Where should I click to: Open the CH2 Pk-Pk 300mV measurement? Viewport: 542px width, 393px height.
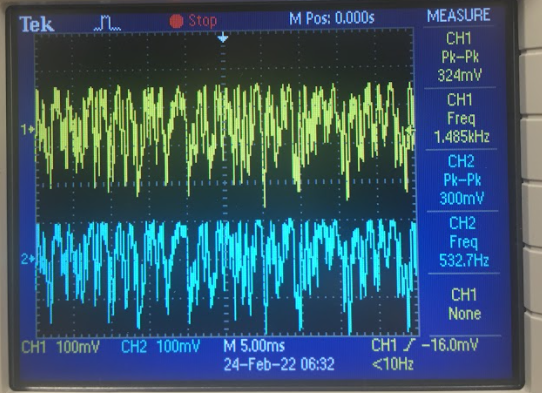click(x=462, y=180)
